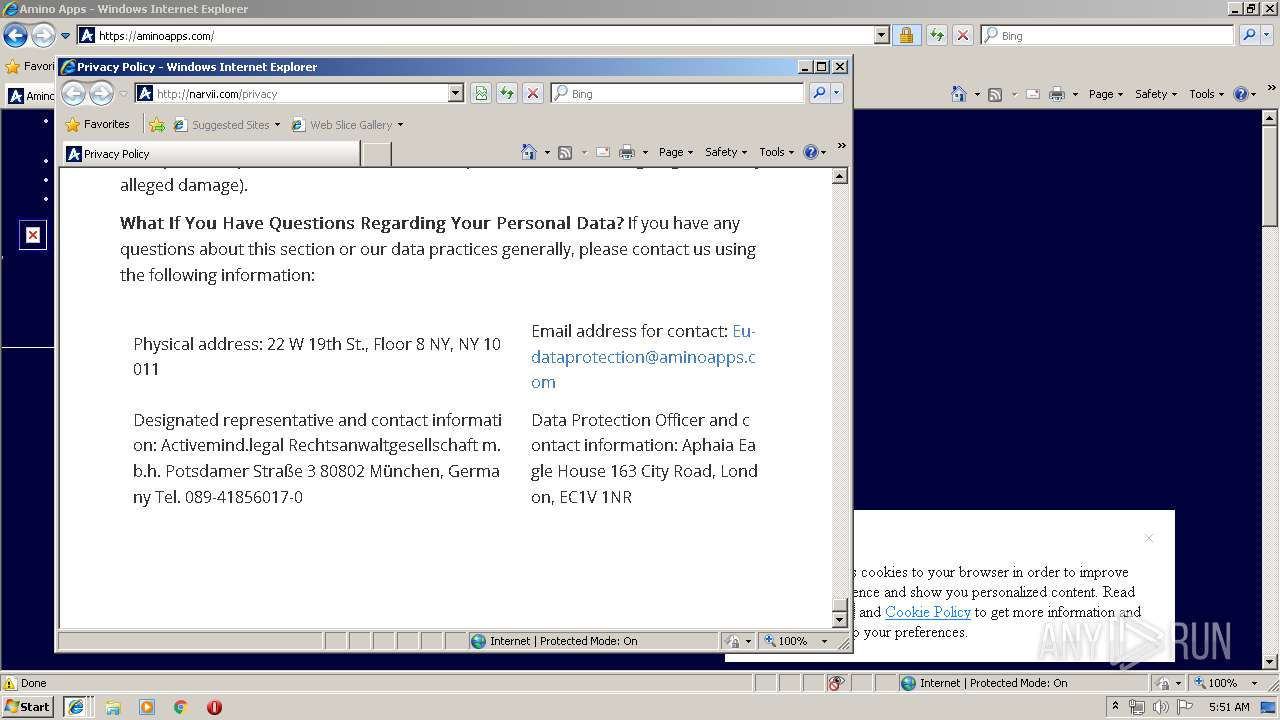Open red antivirus icon in taskbar

click(214, 707)
